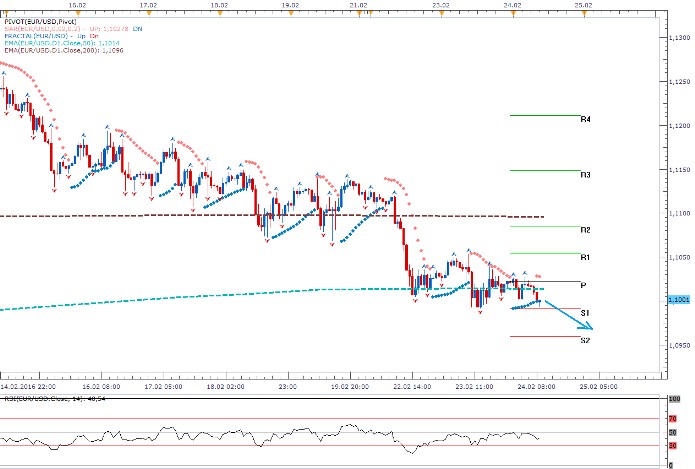
Task: Select the P pivot level label
Action: [x=583, y=285]
